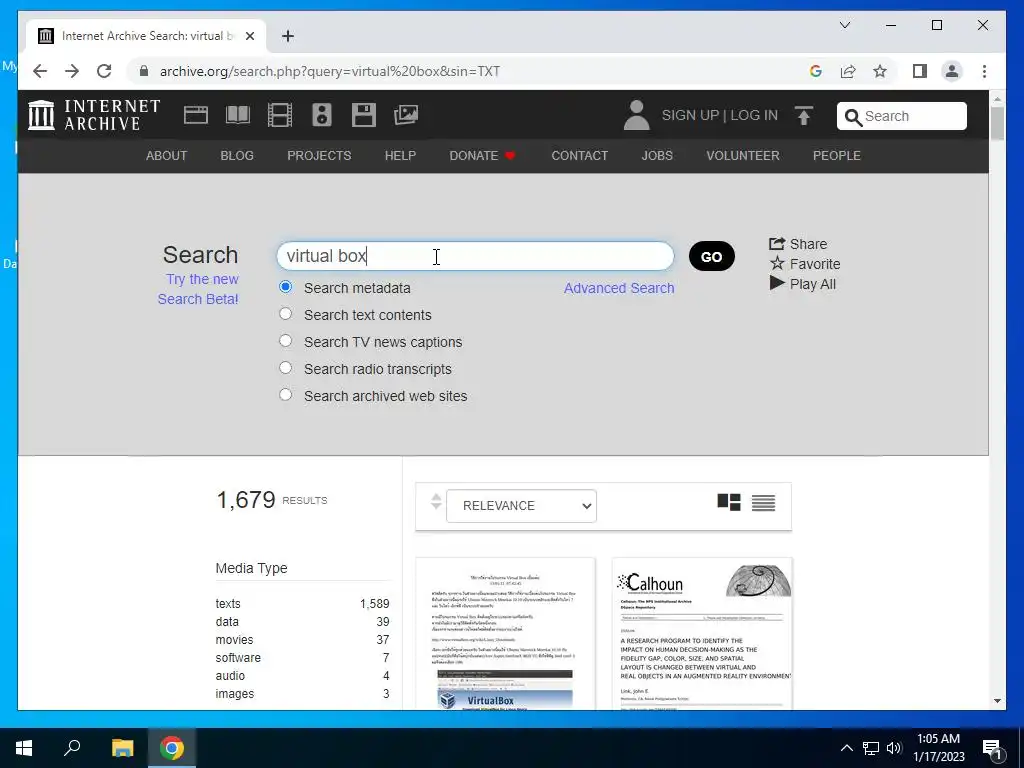
Task: Open the Advanced Search link
Action: [619, 288]
